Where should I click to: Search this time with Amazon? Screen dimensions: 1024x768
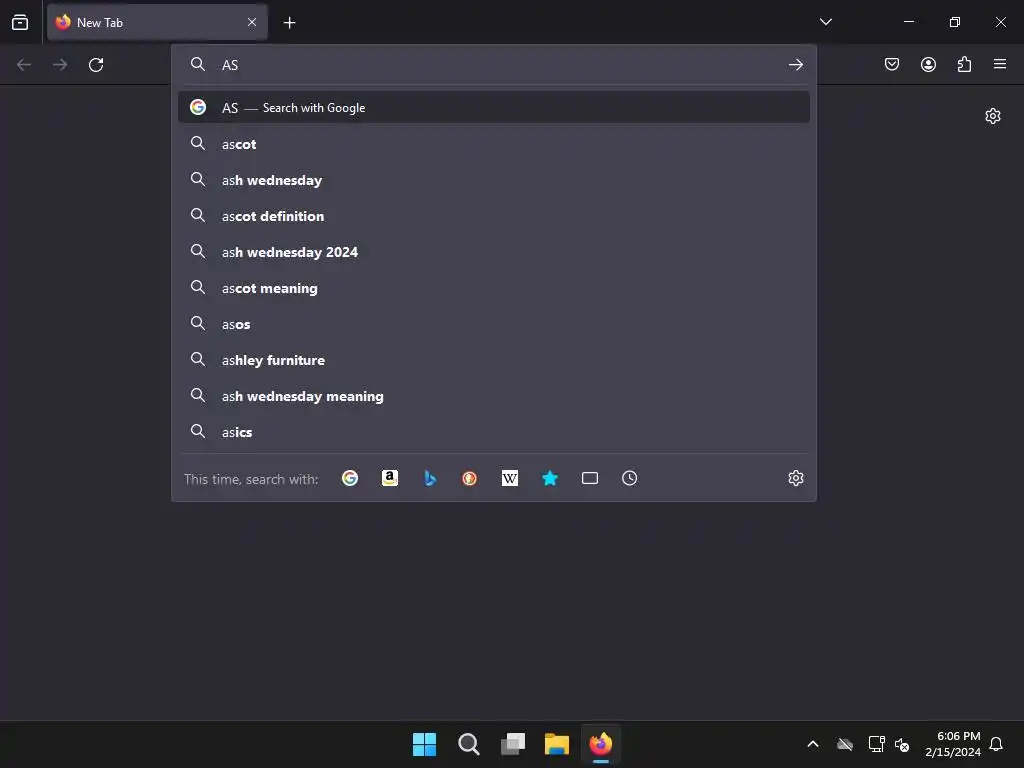click(390, 478)
